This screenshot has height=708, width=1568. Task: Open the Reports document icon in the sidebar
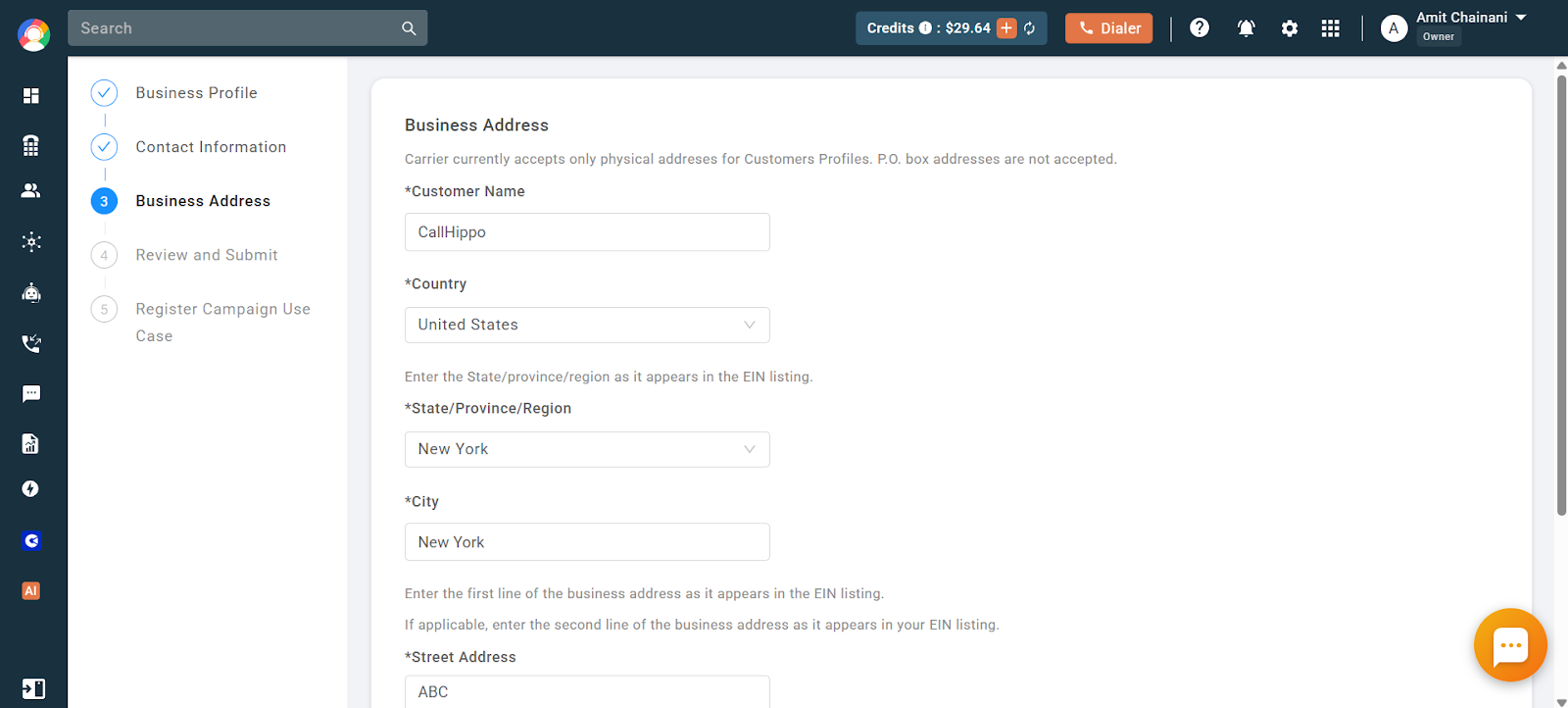point(31,443)
